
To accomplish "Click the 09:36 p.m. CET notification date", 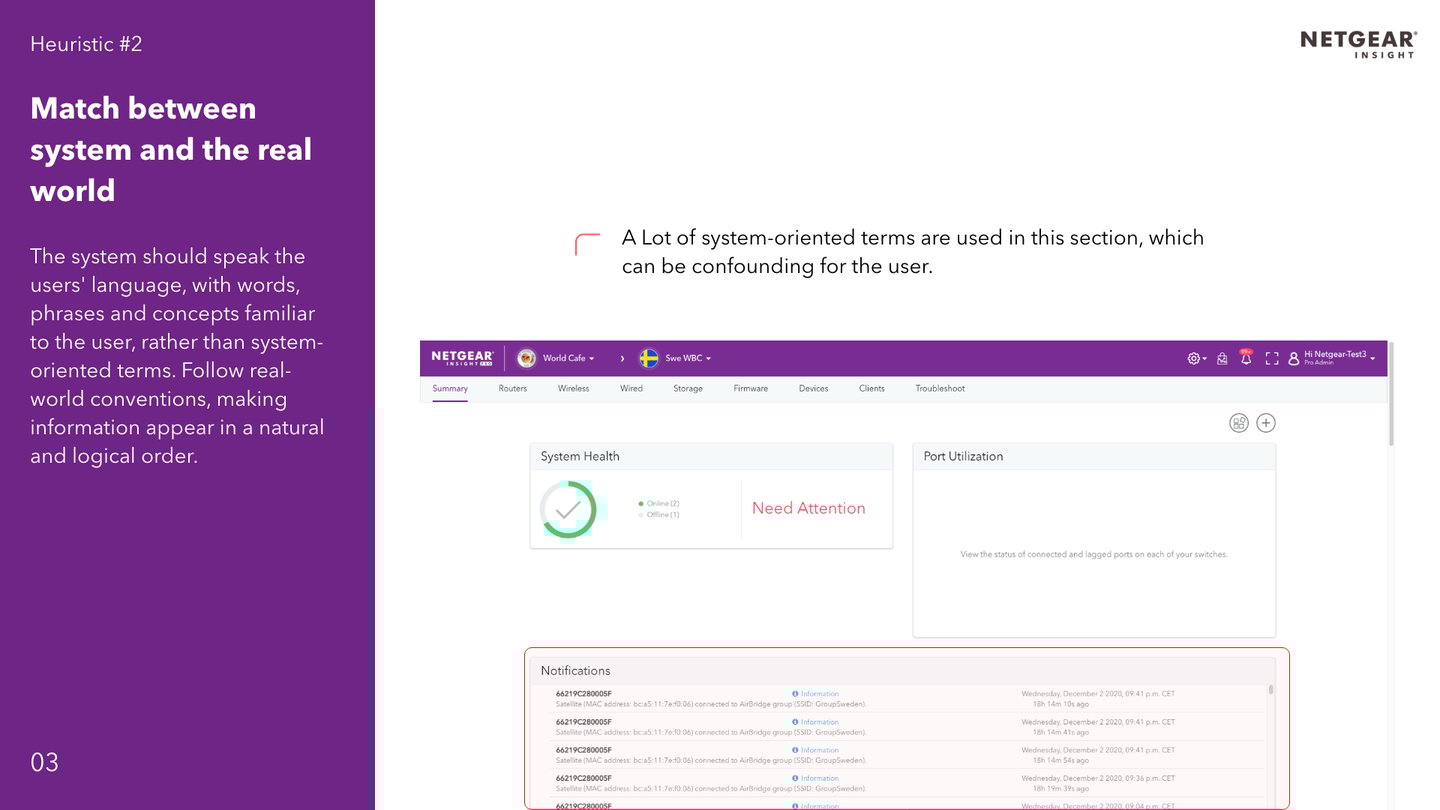I will coord(1098,778).
